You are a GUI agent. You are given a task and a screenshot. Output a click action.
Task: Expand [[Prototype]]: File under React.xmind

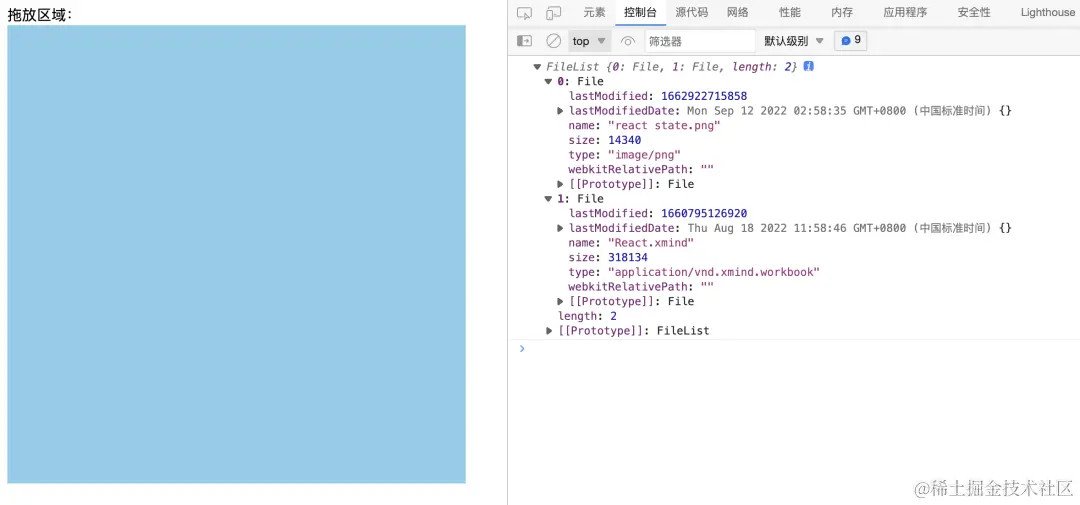click(x=561, y=301)
